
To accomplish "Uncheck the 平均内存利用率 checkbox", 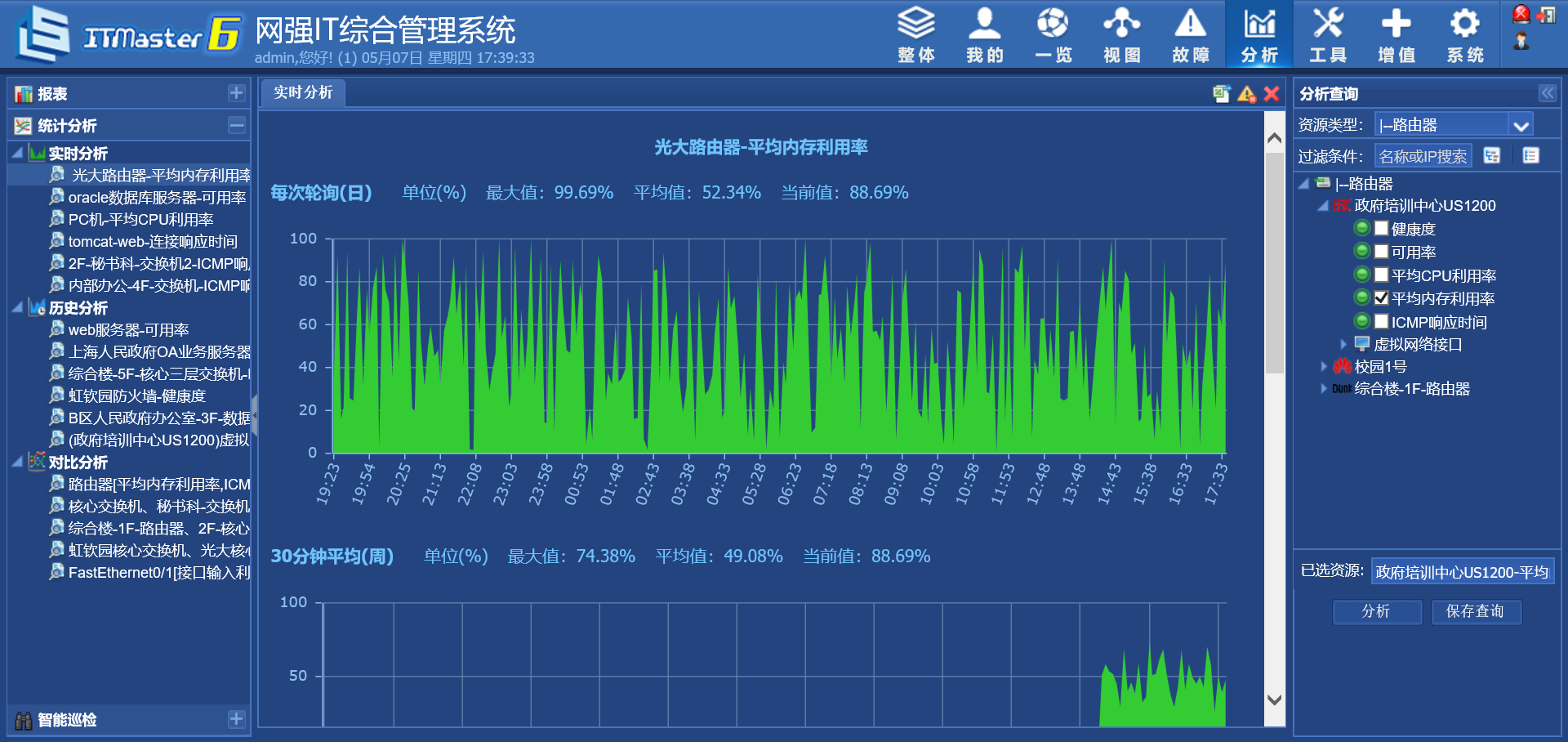I will pos(1382,297).
